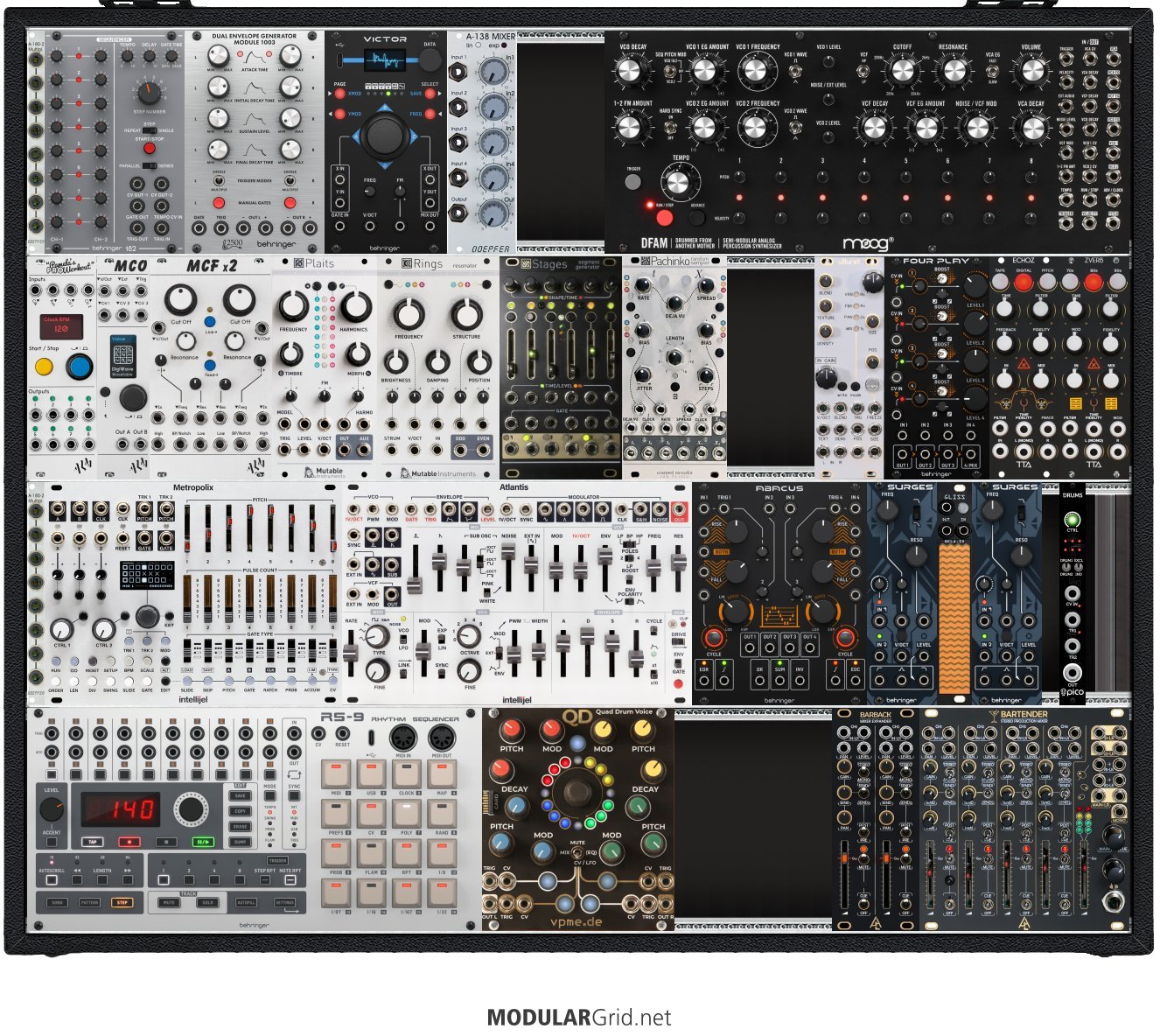Click the DFAM Cutoff knob
The width and height of the screenshot is (1160, 1036).
click(x=902, y=70)
